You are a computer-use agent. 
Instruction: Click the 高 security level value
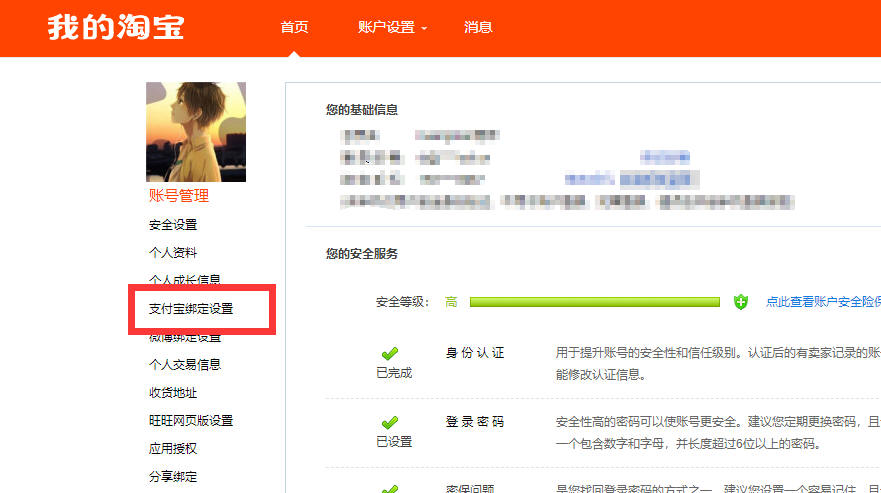click(x=451, y=302)
